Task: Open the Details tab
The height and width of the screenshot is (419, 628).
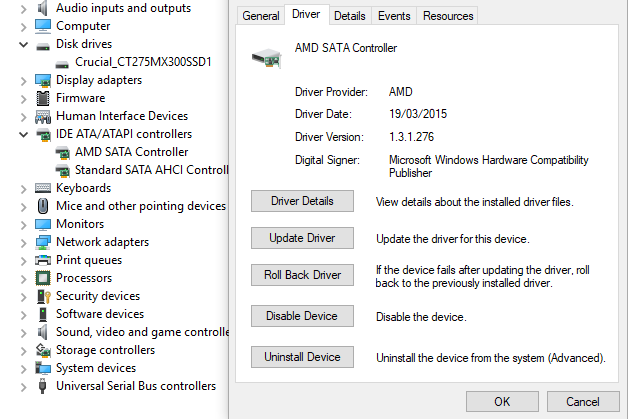Action: coord(350,16)
